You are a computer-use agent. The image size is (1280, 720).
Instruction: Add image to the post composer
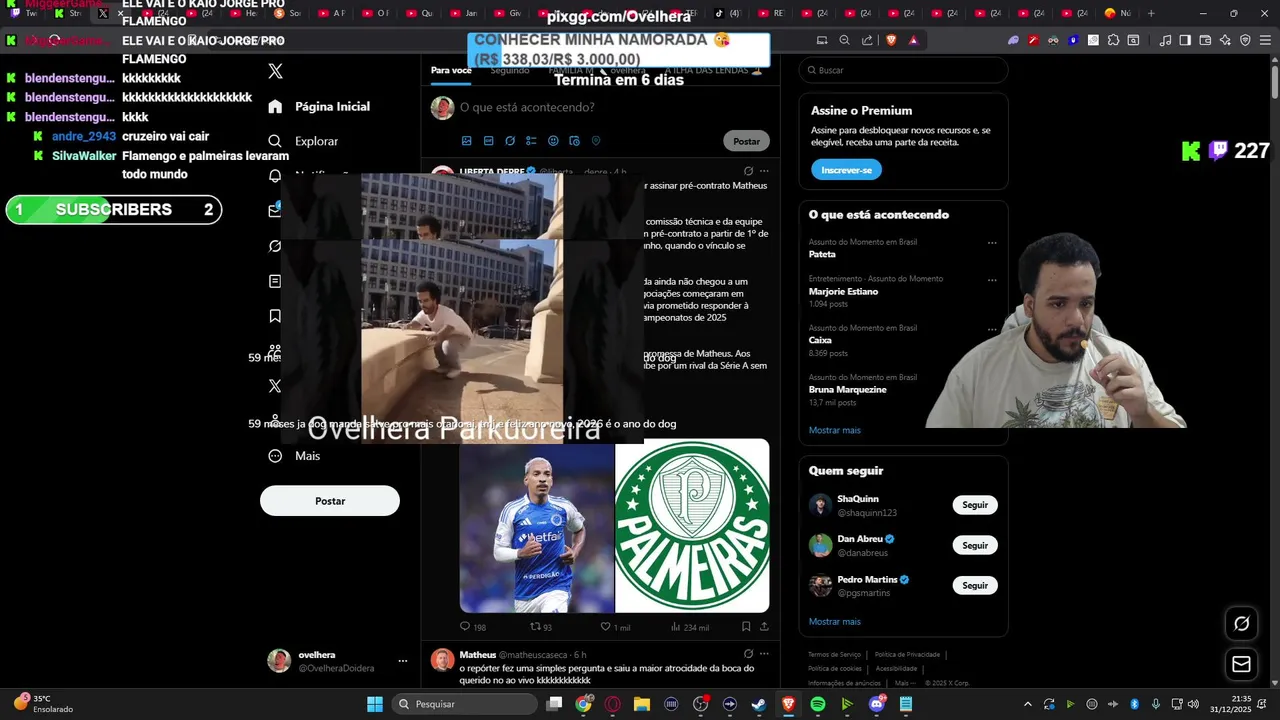click(x=466, y=141)
